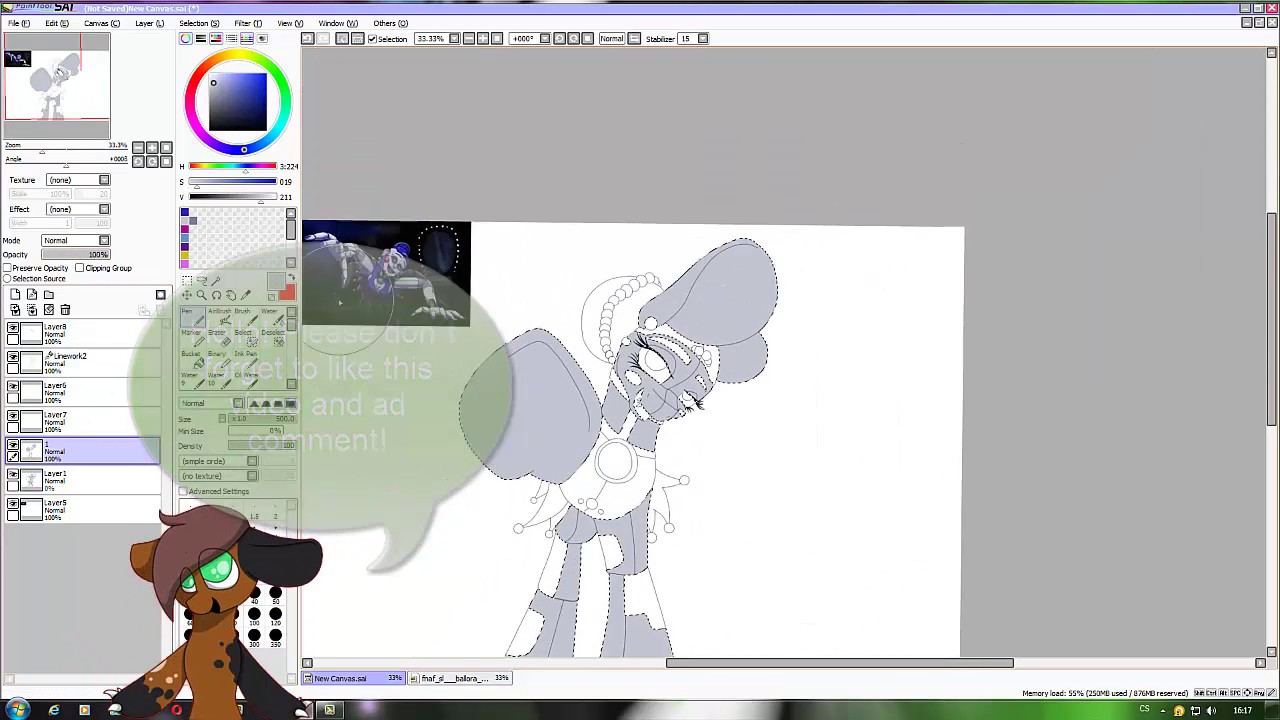Viewport: 1280px width, 720px height.
Task: Click the transfer down layer icon
Action: pyautogui.click(x=15, y=310)
